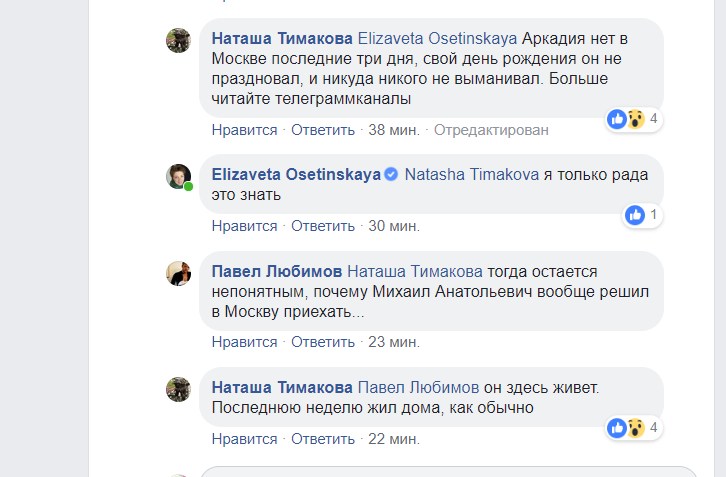Reply to the comment posted 22 minutes ago
Image resolution: width=726 pixels, height=477 pixels.
click(322, 439)
